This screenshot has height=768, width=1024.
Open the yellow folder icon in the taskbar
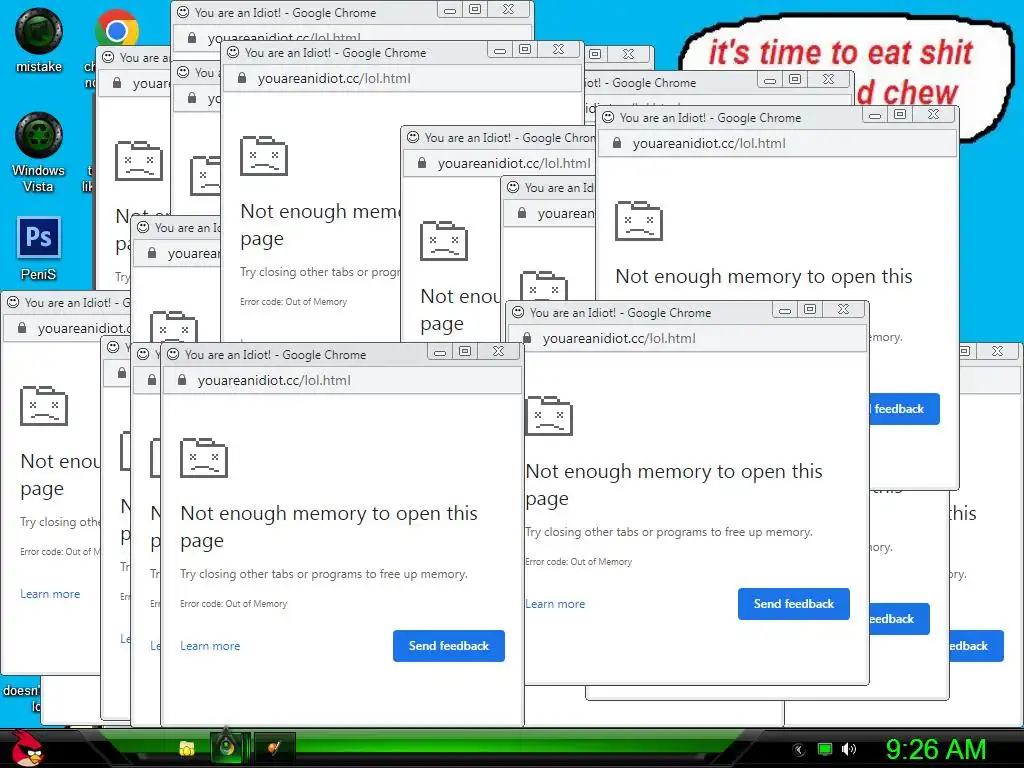pos(187,748)
